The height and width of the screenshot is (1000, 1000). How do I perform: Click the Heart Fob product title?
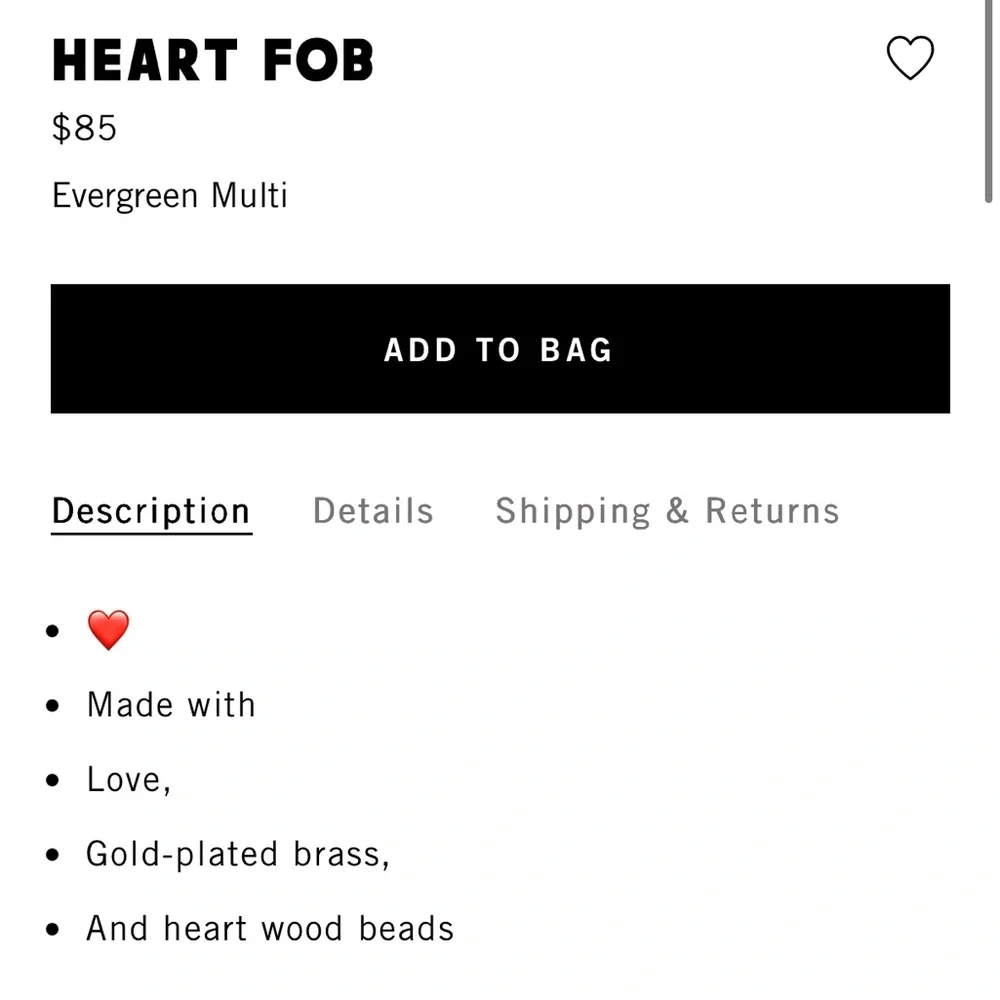click(212, 60)
